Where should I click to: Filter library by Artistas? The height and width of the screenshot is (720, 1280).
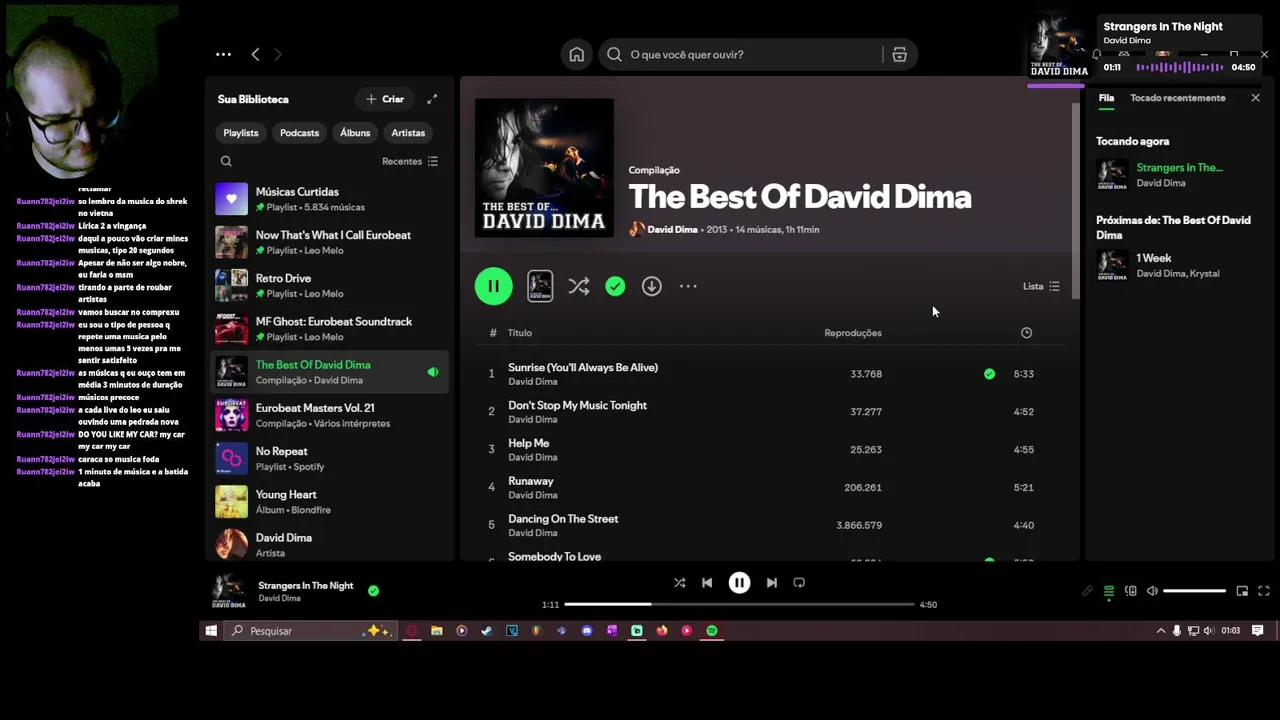[x=408, y=133]
